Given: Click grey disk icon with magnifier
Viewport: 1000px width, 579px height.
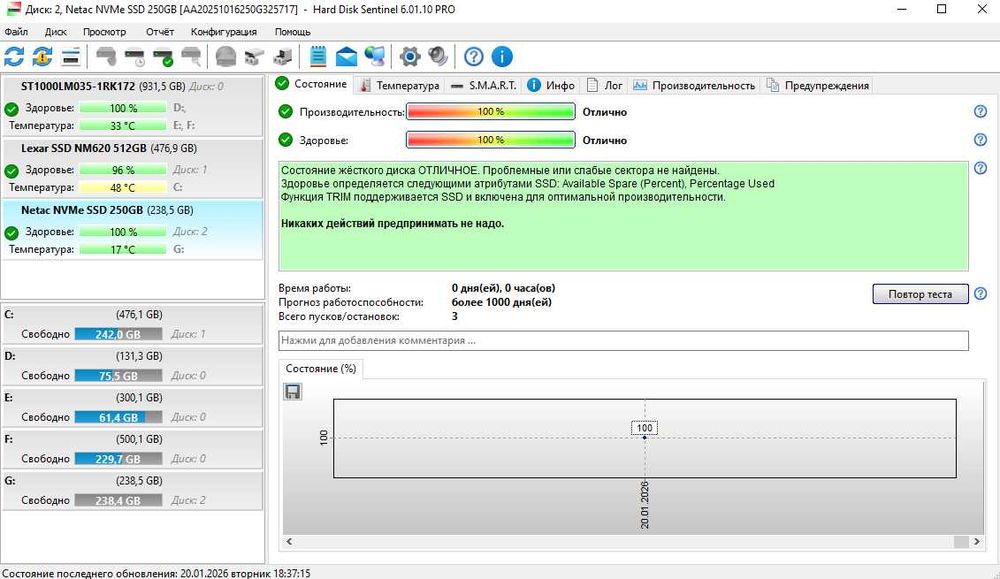Looking at the screenshot, I should pyautogui.click(x=191, y=57).
